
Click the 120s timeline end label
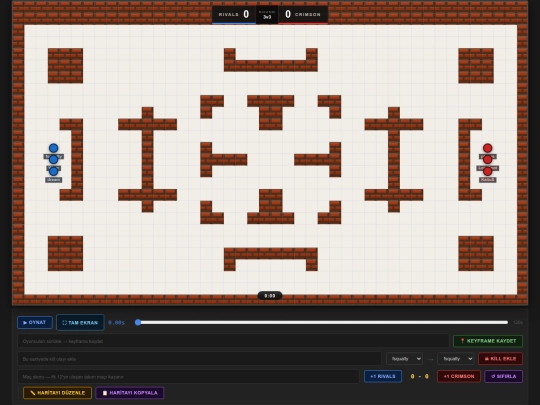click(x=518, y=322)
